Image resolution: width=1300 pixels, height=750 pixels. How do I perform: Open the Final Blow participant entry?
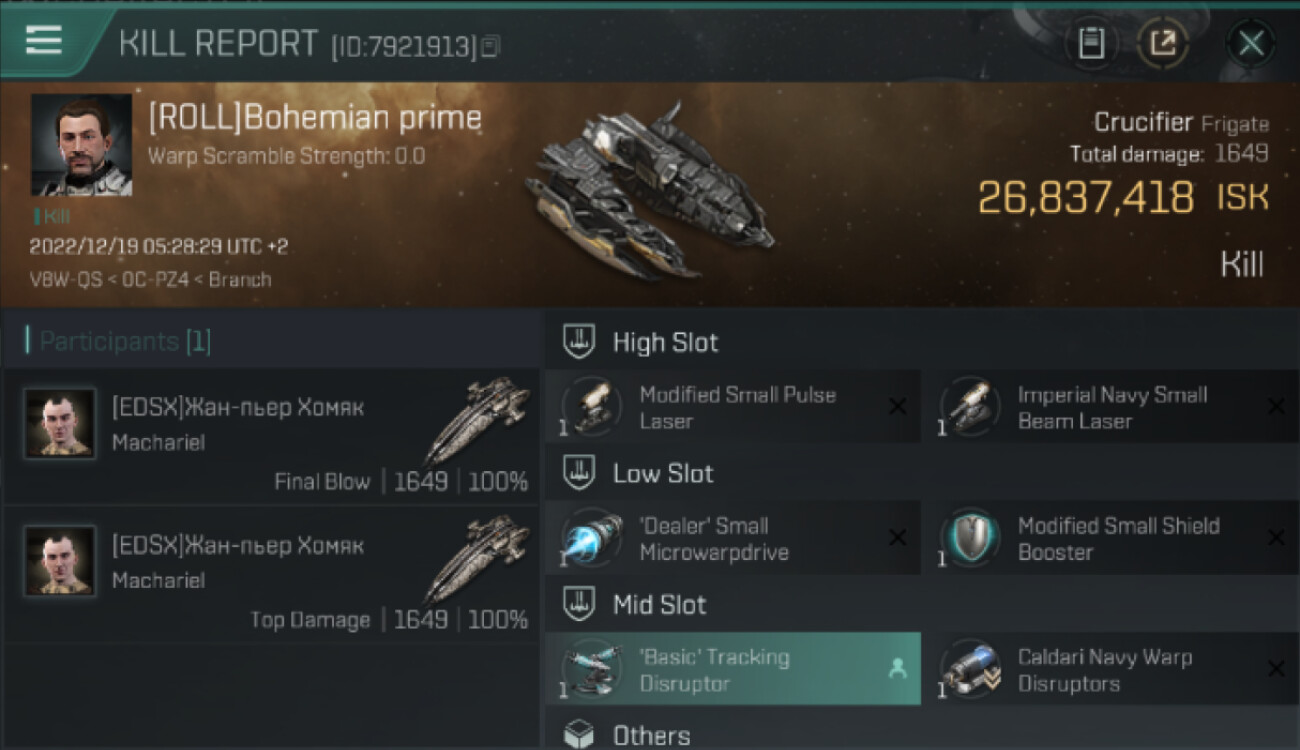point(272,437)
